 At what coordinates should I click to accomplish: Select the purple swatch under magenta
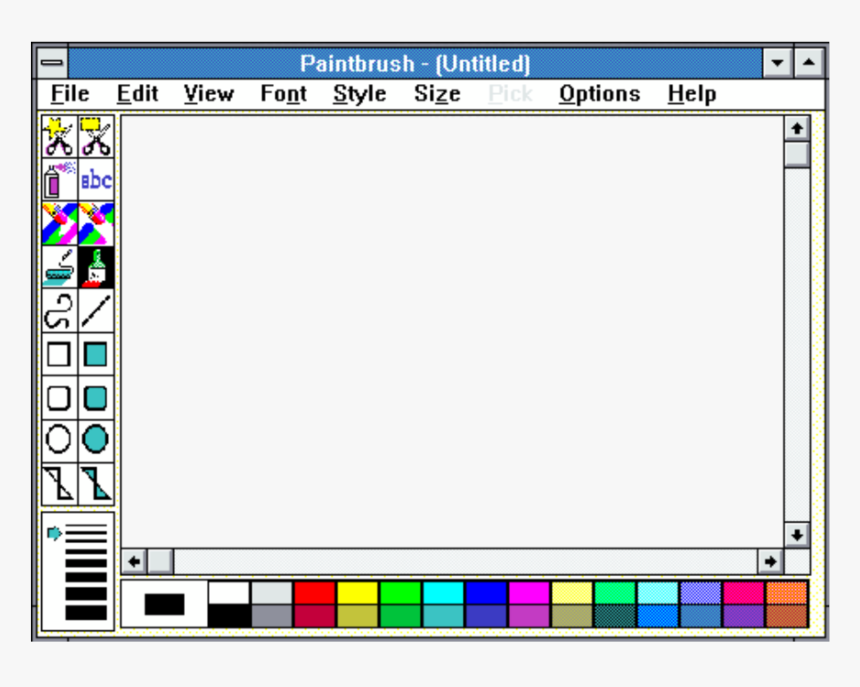pyautogui.click(x=529, y=616)
